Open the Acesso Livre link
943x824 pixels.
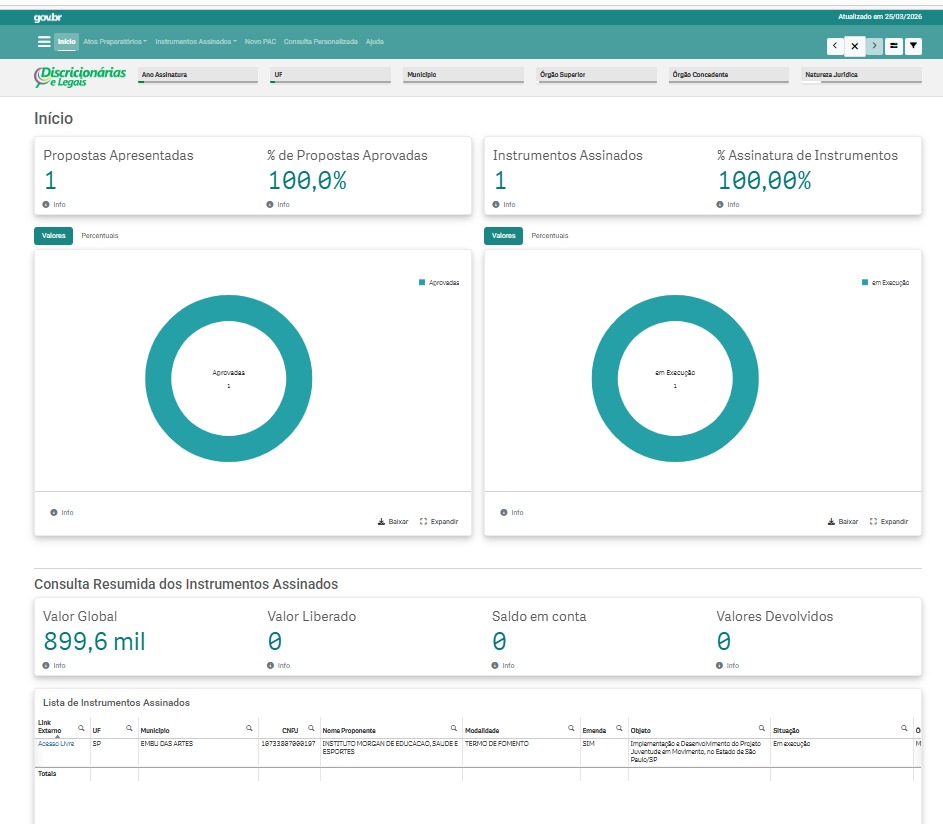[x=56, y=744]
